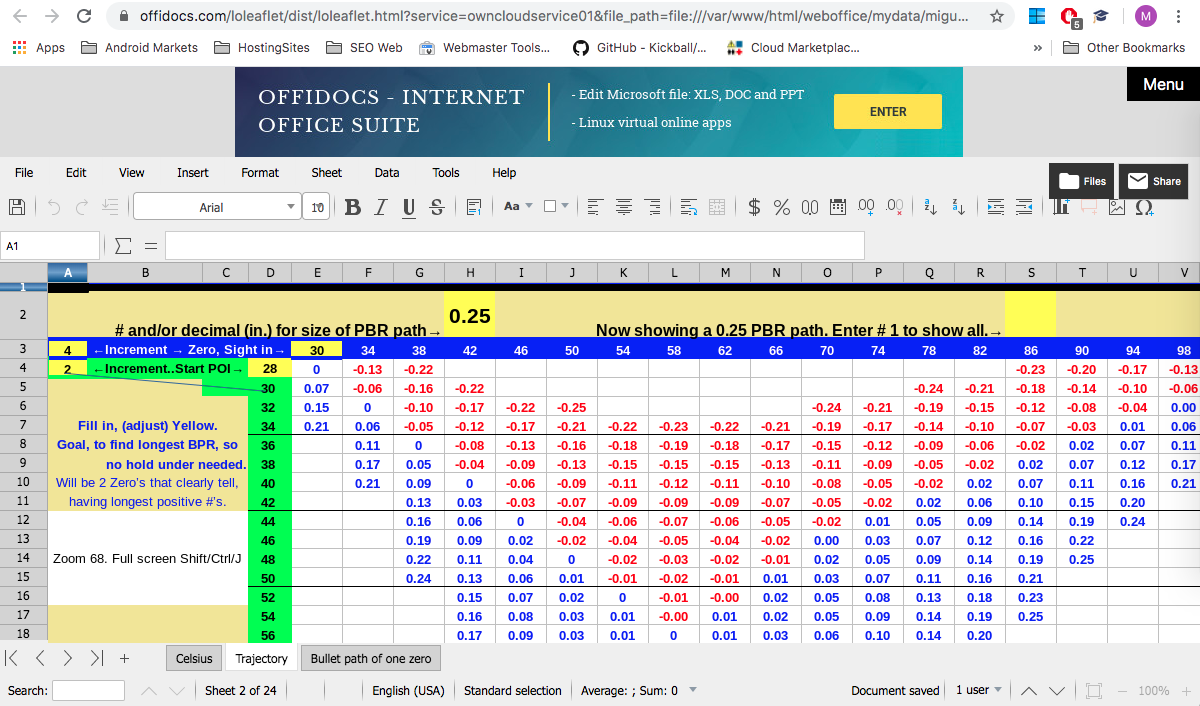This screenshot has width=1200, height=706.
Task: Insert a special character with Omega icon
Action: point(1145,208)
